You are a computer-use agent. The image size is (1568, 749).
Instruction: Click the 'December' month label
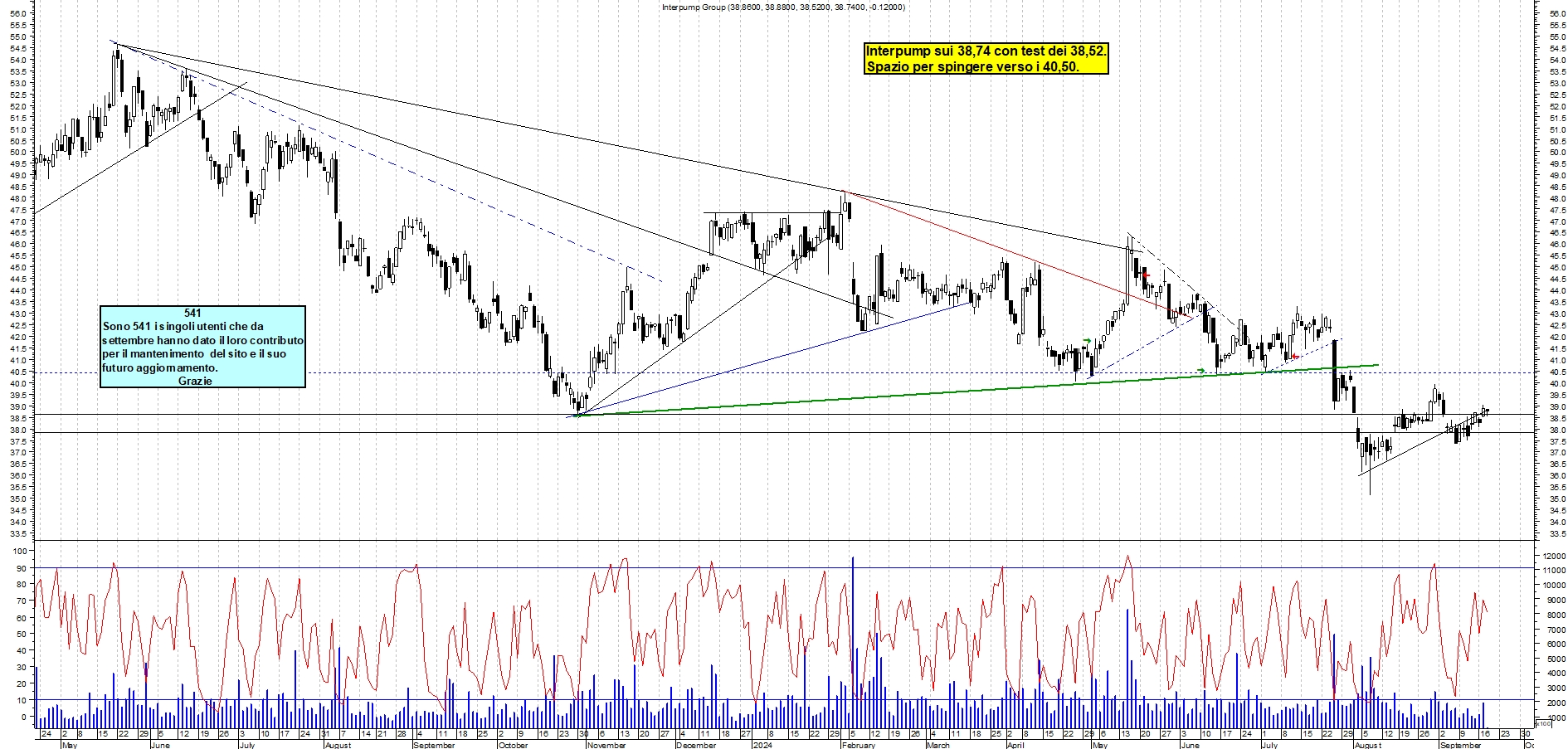pyautogui.click(x=695, y=745)
